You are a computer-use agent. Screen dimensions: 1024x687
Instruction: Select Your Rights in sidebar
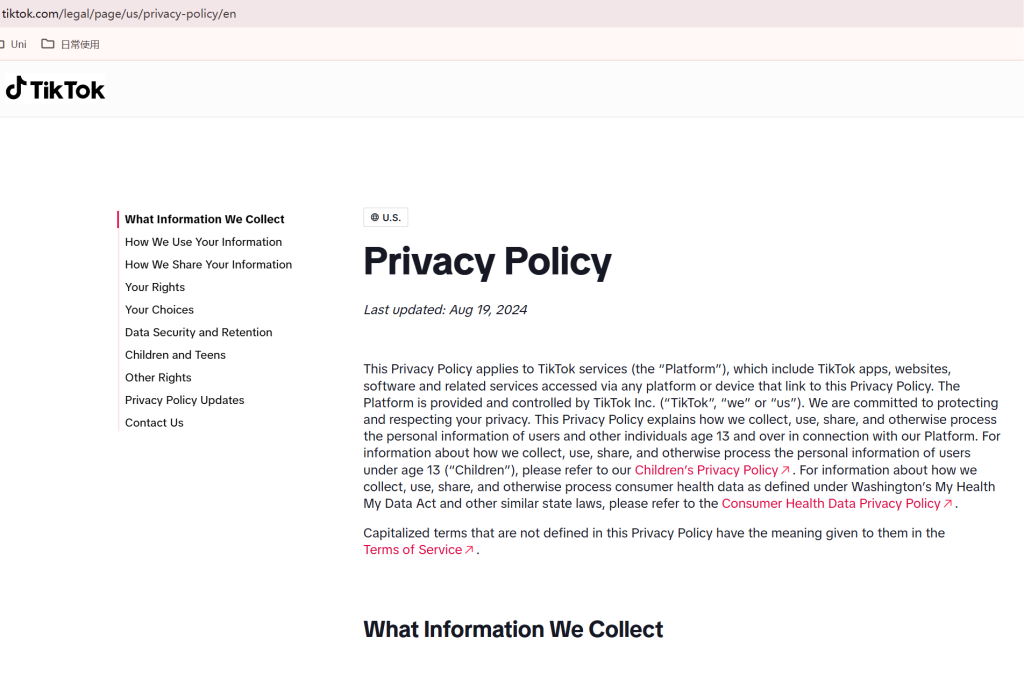coord(155,287)
